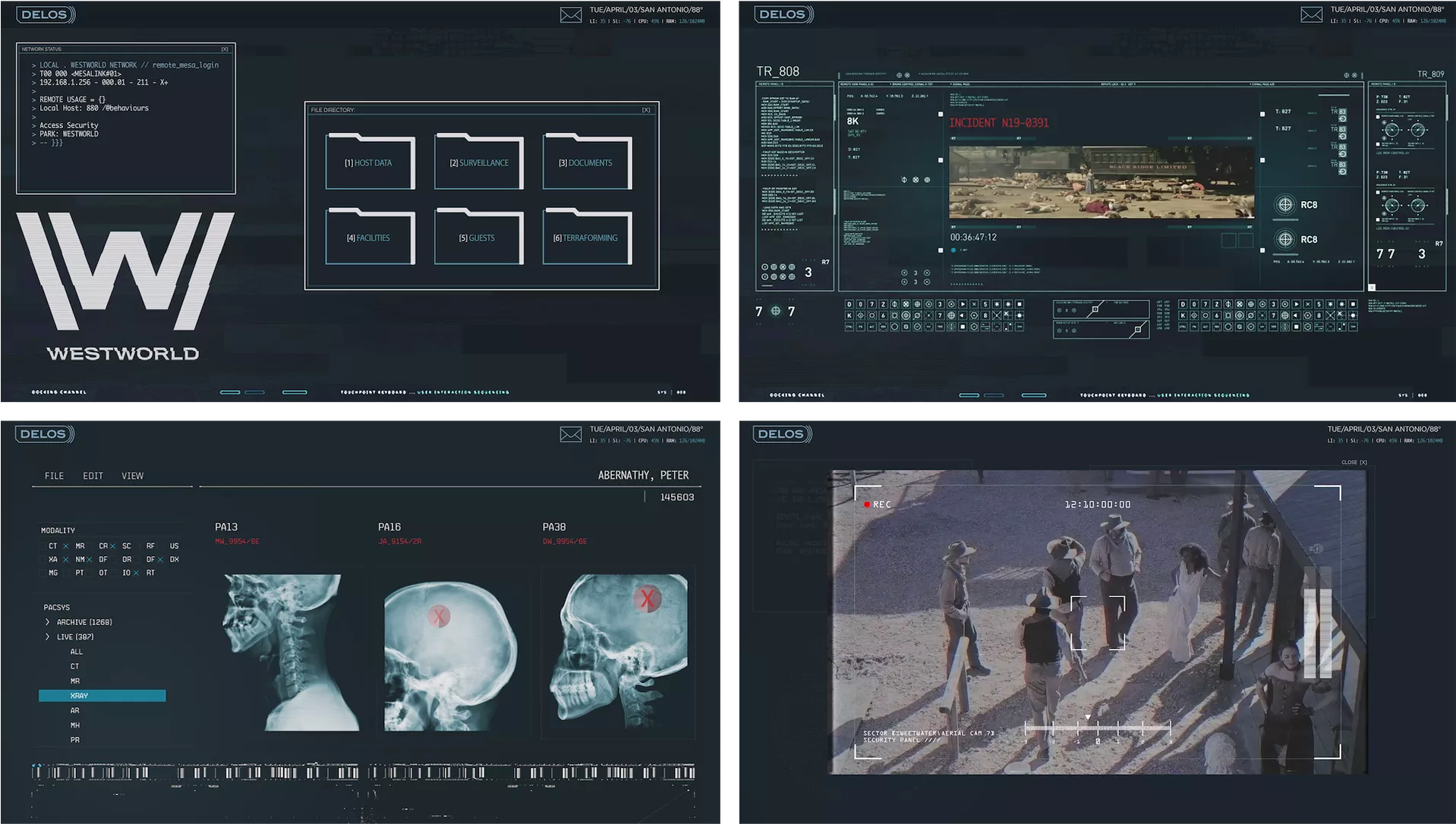Click the red X marker on PA16 skull
This screenshot has width=1456, height=824.
(x=439, y=616)
